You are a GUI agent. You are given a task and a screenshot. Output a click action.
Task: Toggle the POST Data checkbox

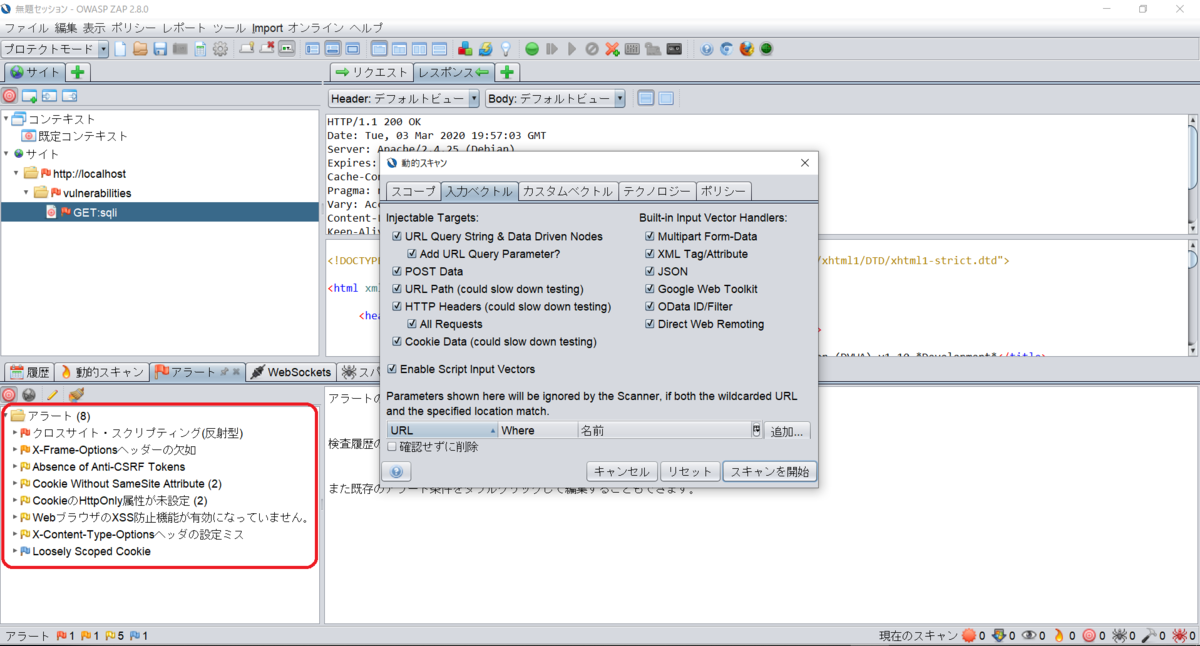tap(398, 271)
